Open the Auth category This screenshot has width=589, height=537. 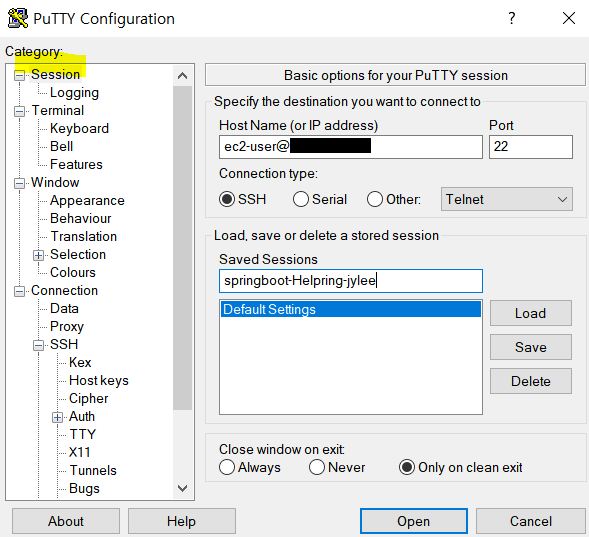82,416
